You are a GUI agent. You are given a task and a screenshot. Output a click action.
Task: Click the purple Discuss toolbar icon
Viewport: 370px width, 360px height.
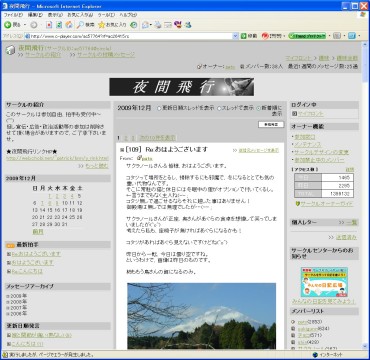(178, 25)
